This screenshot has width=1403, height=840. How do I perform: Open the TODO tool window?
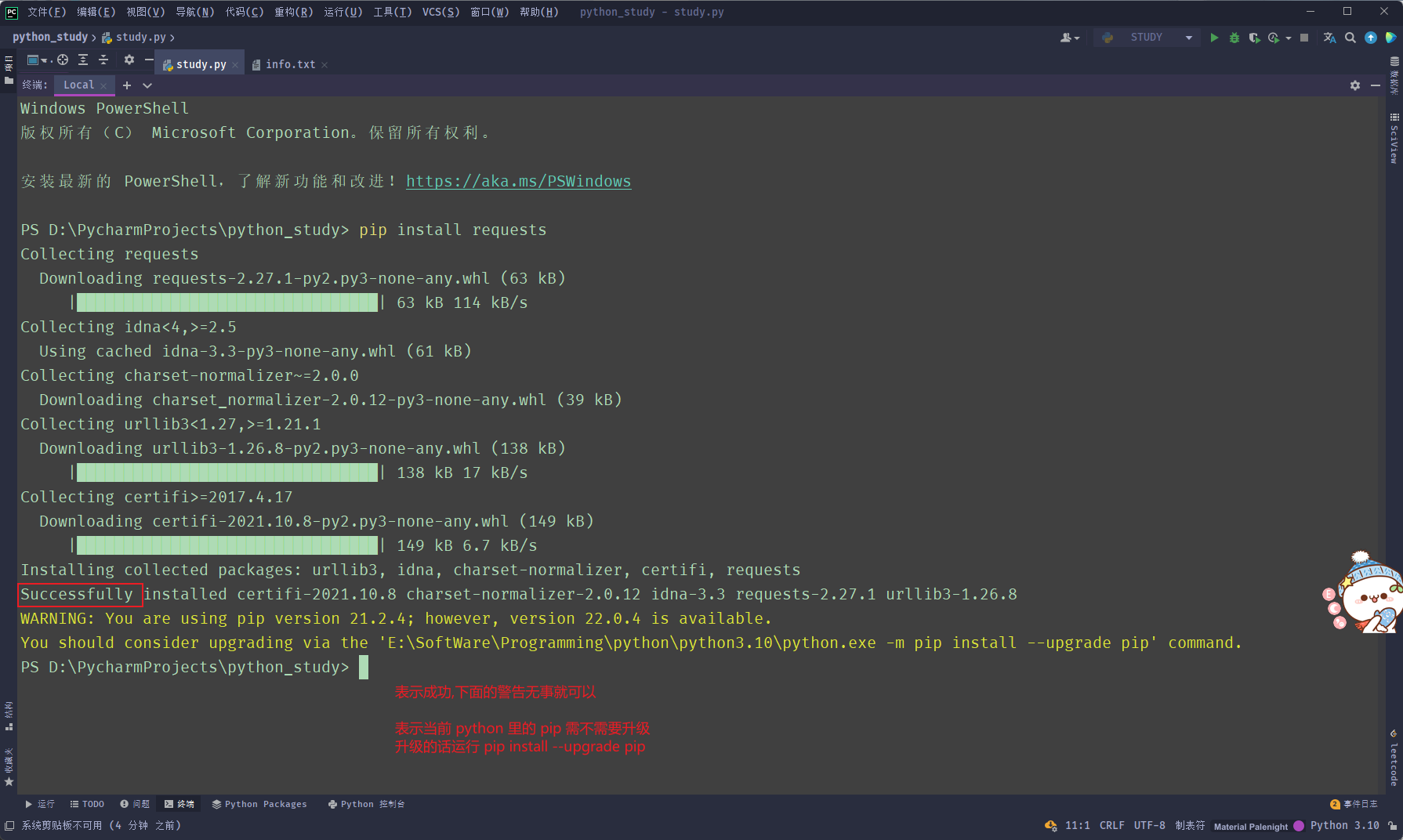[87, 804]
